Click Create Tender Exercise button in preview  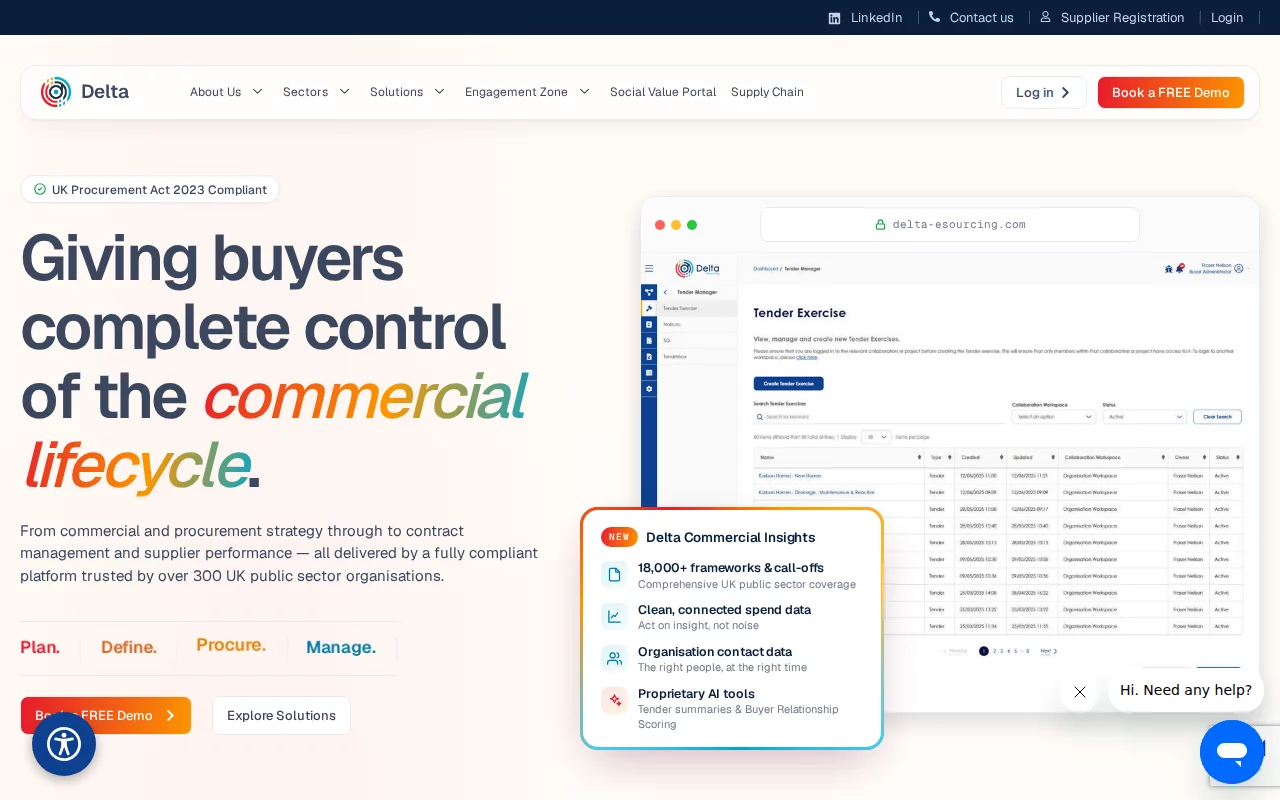coord(788,384)
